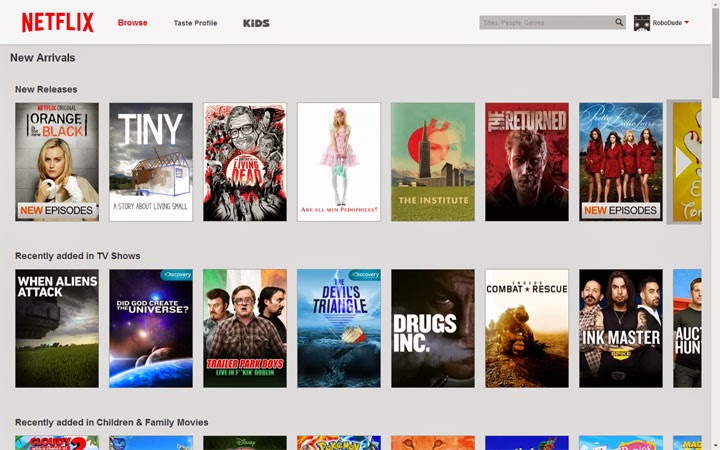Click the New Releases next arrow
This screenshot has height=450, width=720.
[x=684, y=162]
